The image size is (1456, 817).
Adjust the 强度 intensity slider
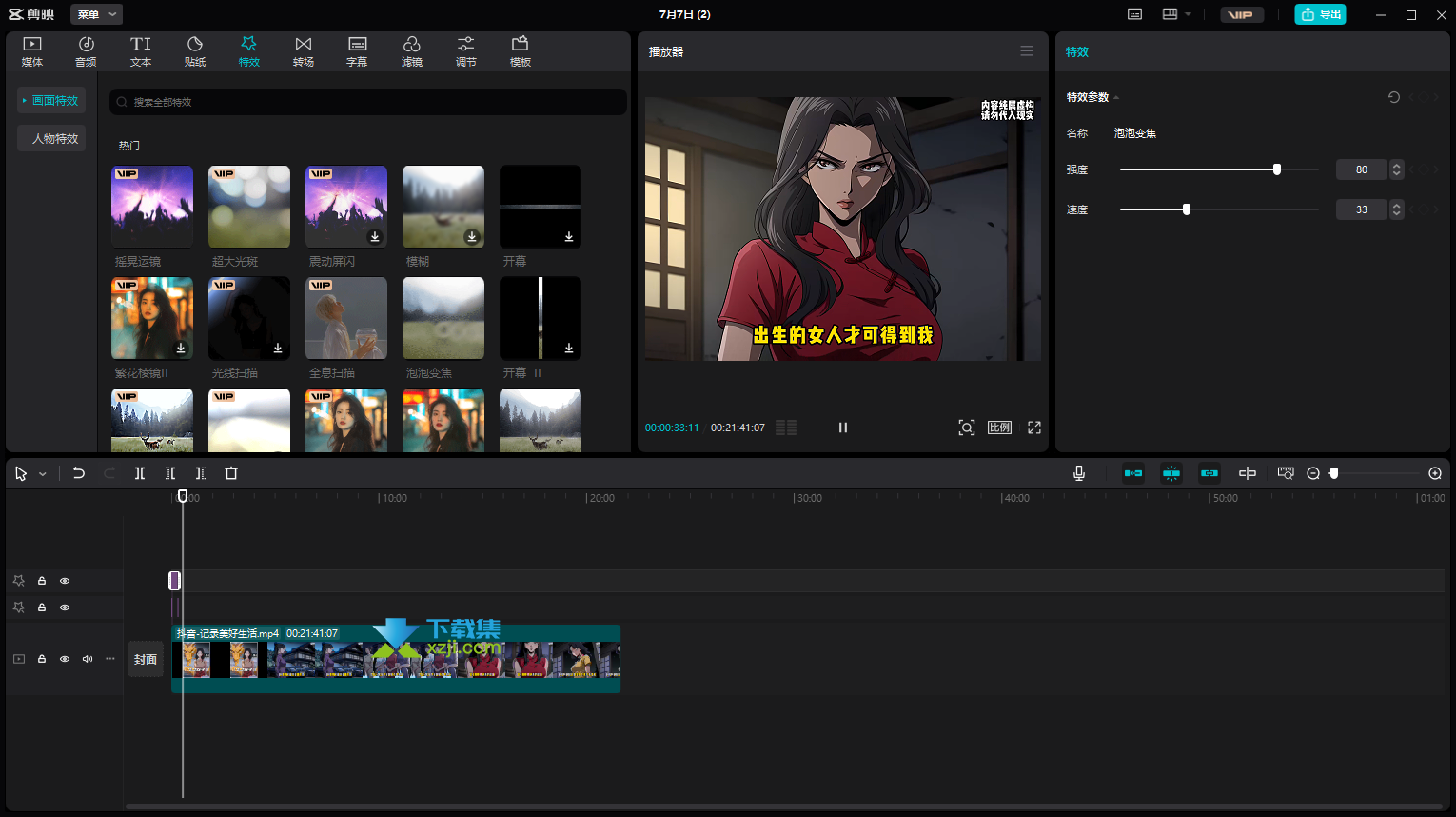pos(1219,169)
